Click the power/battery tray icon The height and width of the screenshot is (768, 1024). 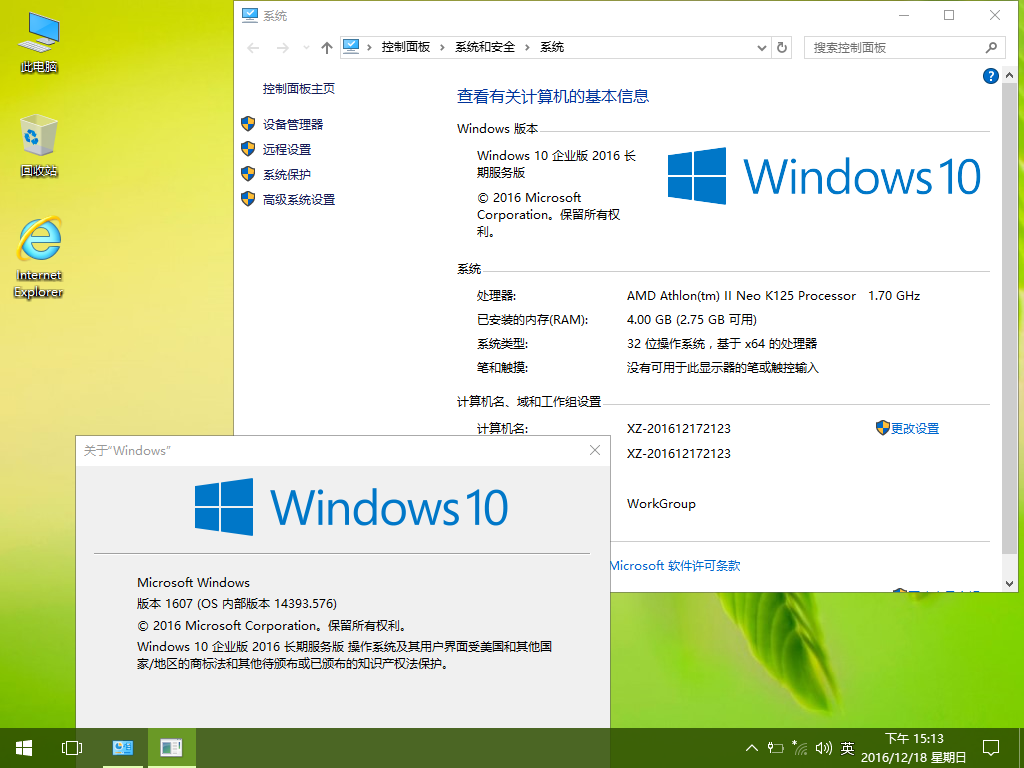(775, 748)
